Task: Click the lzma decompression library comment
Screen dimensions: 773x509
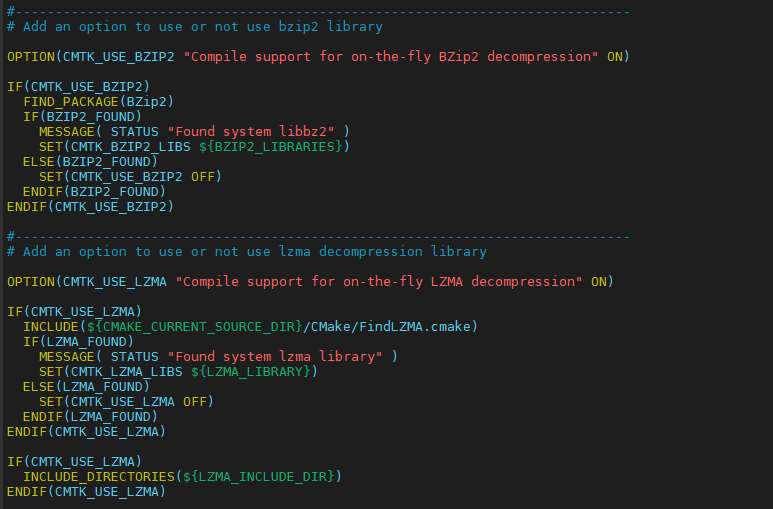Action: pyautogui.click(x=247, y=252)
